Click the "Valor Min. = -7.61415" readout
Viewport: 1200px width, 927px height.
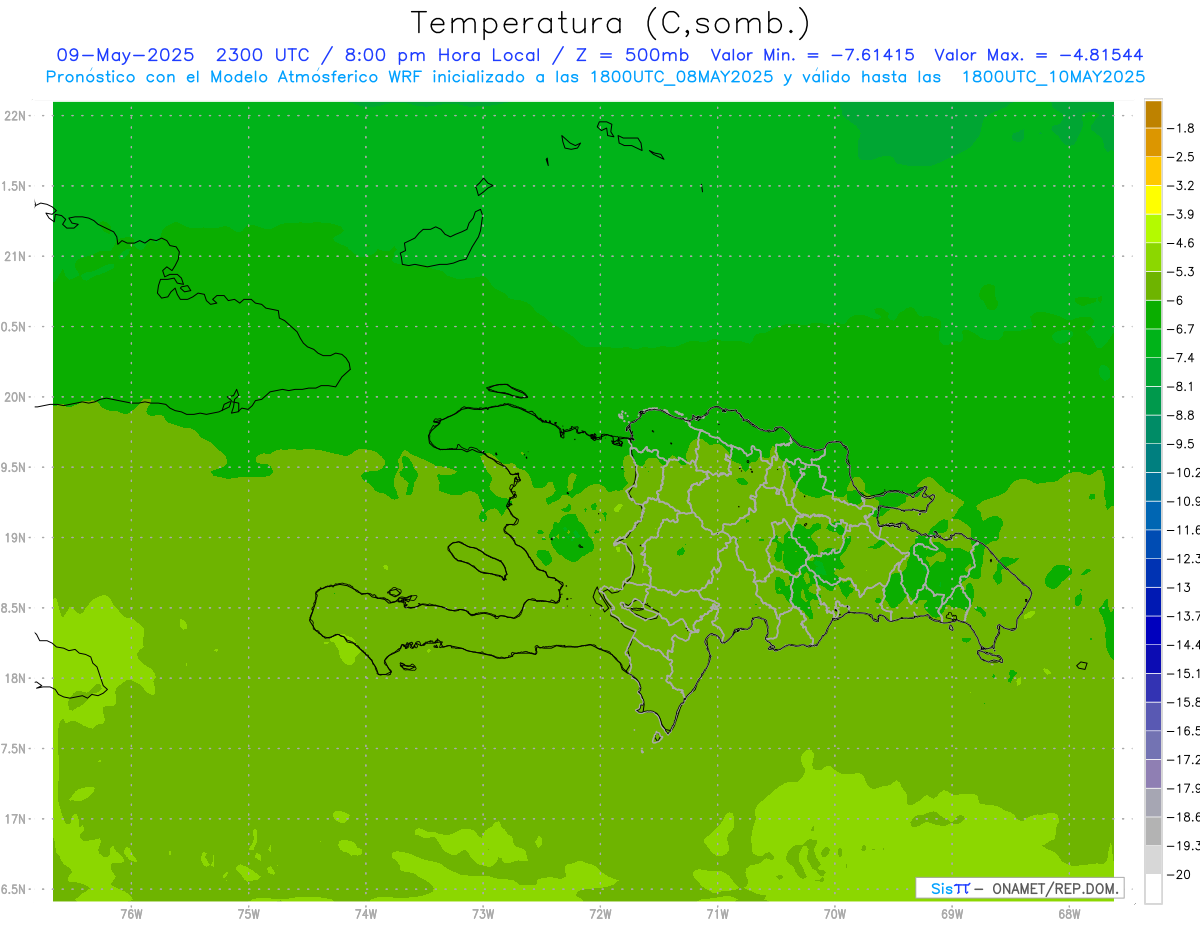point(813,55)
